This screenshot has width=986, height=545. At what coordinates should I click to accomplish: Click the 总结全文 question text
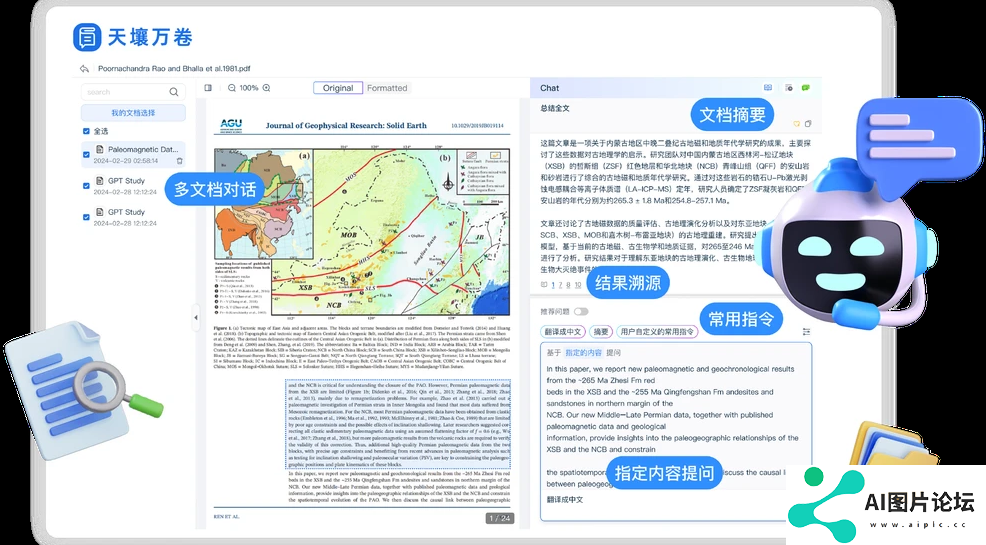(x=555, y=108)
